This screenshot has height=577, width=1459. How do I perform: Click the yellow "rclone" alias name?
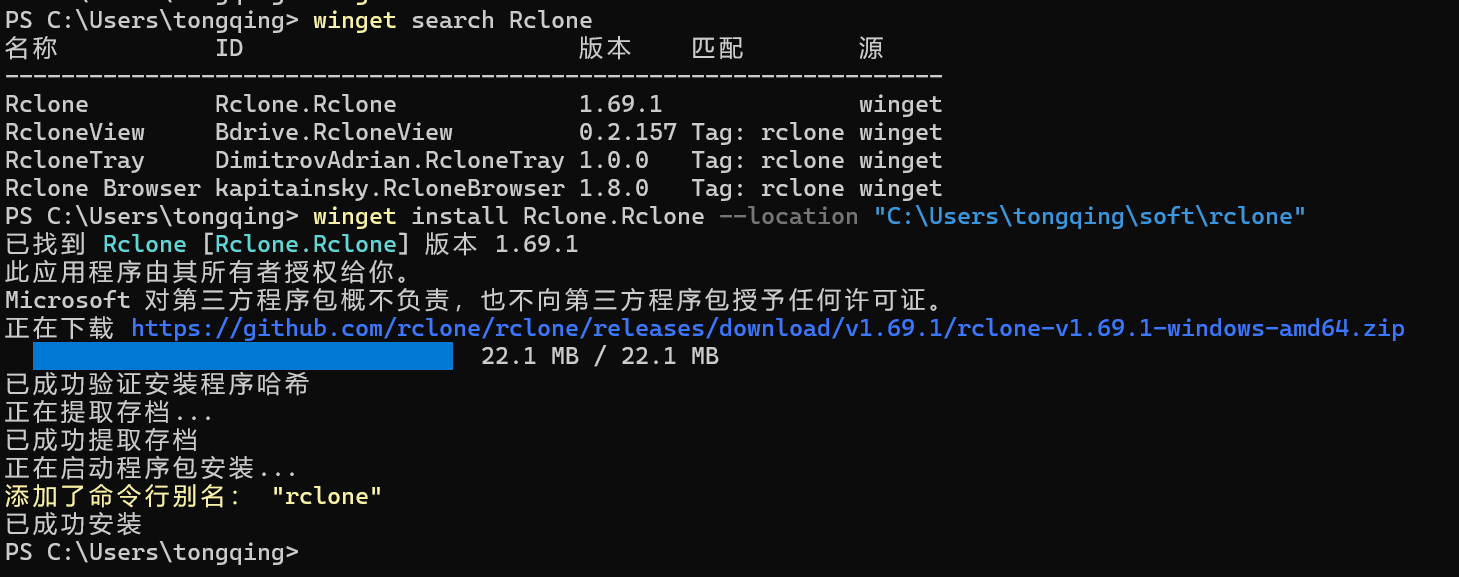coord(327,496)
